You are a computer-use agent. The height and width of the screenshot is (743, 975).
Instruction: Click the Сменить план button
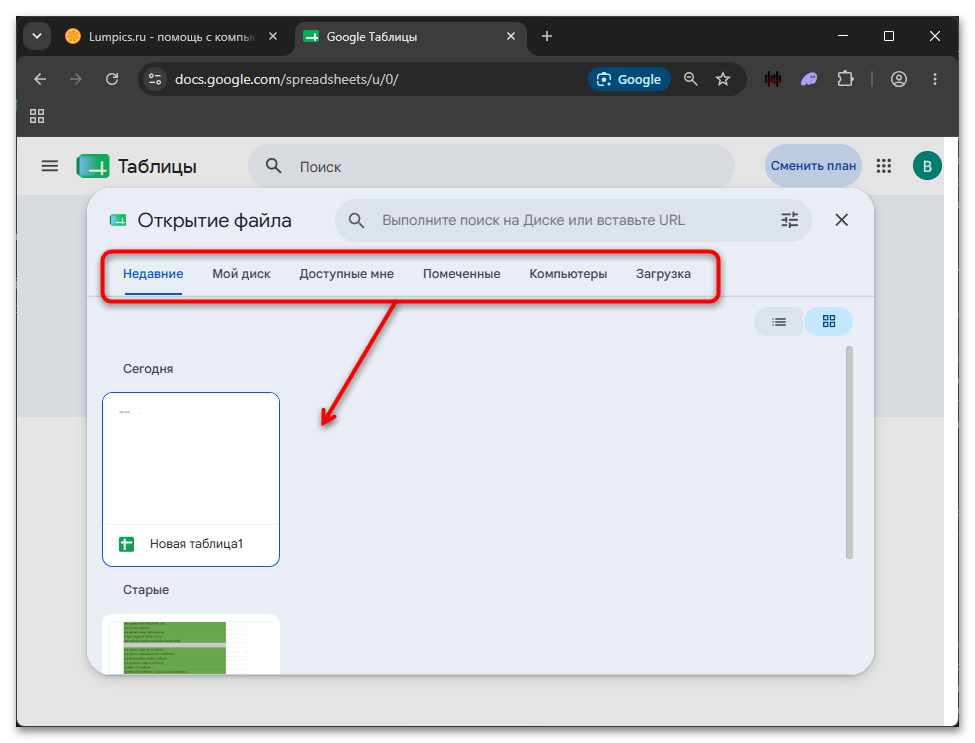(813, 166)
